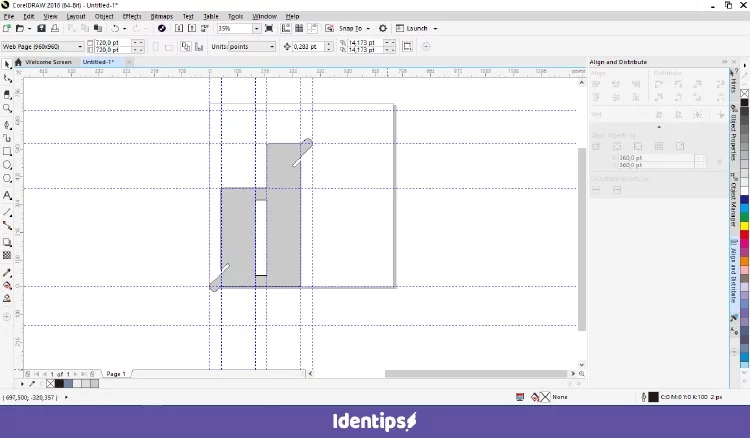Open the Options gear icon

click(383, 29)
